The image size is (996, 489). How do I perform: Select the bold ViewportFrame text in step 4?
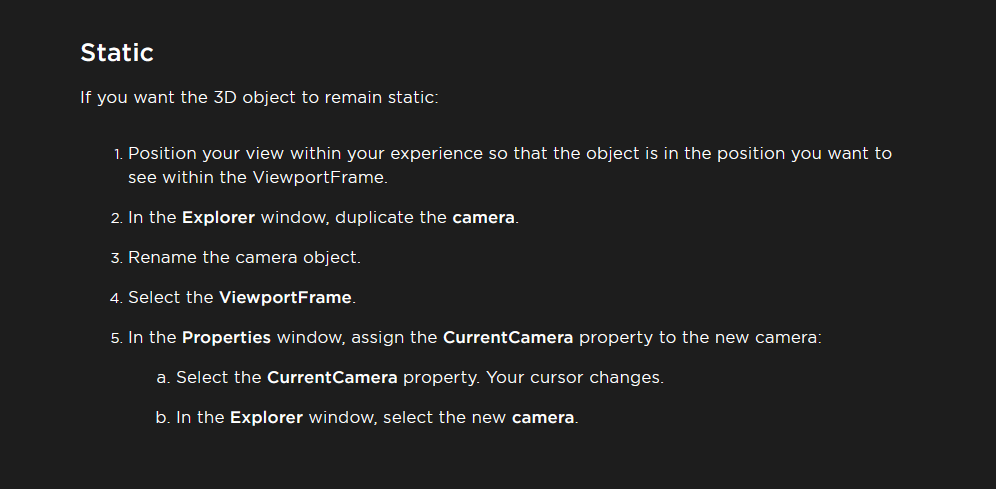285,297
